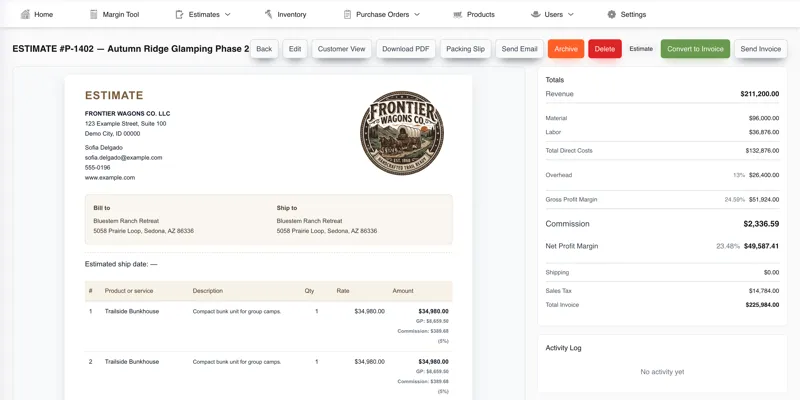
Task: Click the Edit button
Action: click(295, 49)
